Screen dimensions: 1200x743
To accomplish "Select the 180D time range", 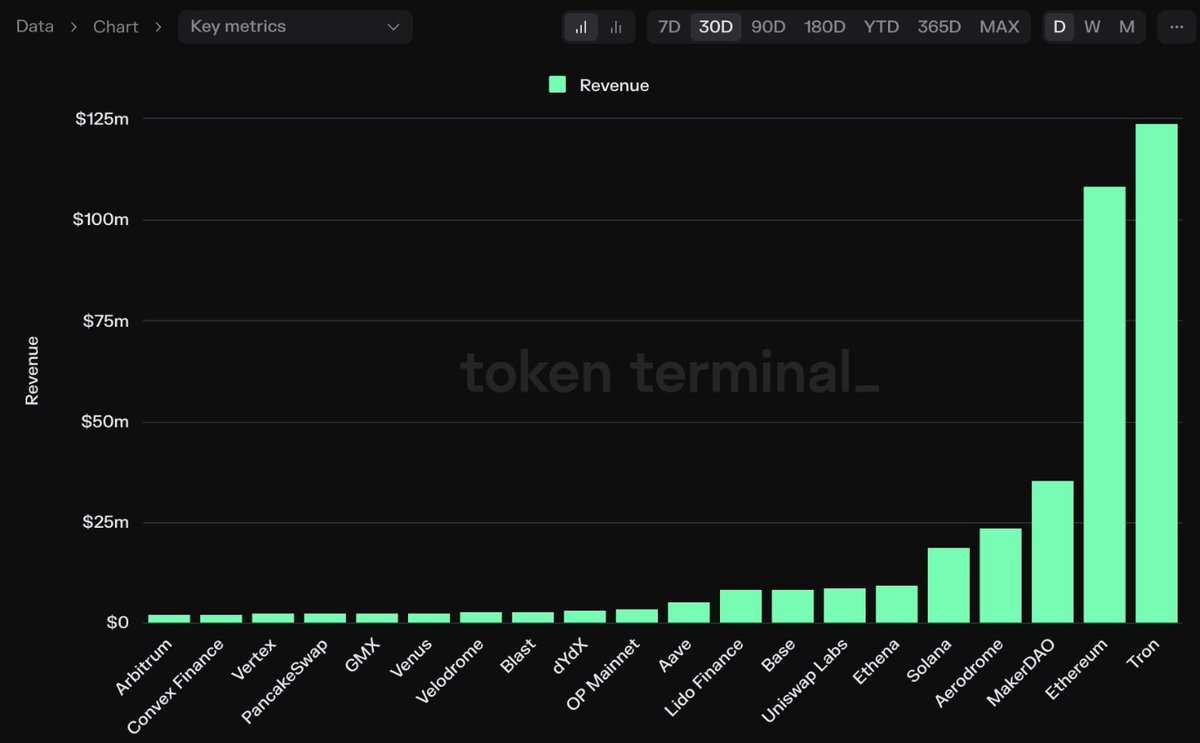I will (825, 27).
